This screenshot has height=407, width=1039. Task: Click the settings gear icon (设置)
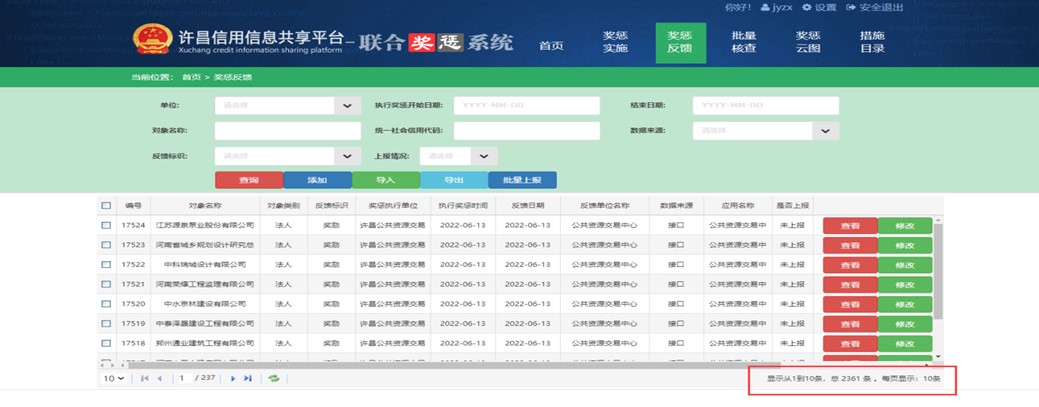point(807,7)
